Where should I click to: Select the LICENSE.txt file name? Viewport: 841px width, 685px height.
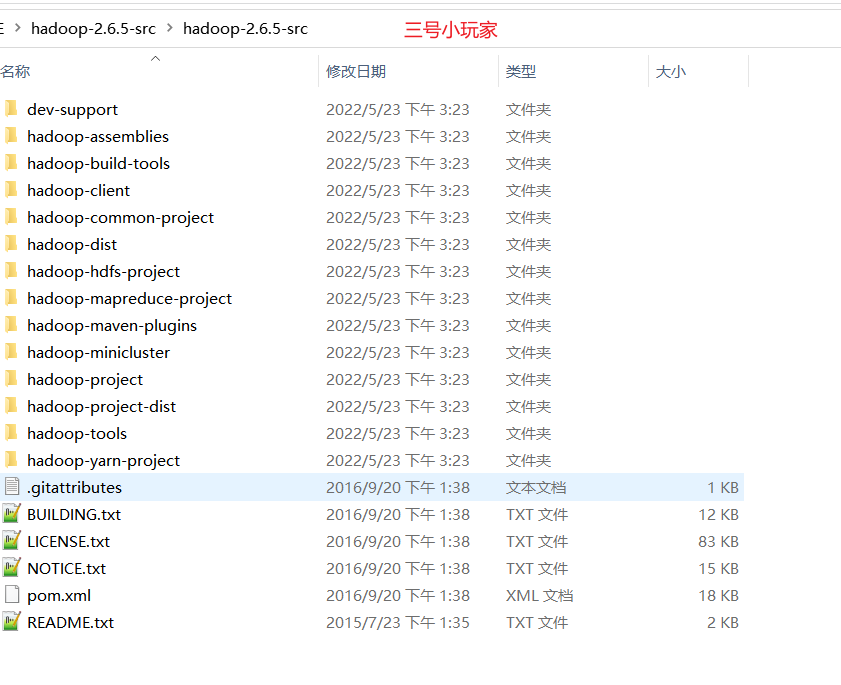pos(69,541)
